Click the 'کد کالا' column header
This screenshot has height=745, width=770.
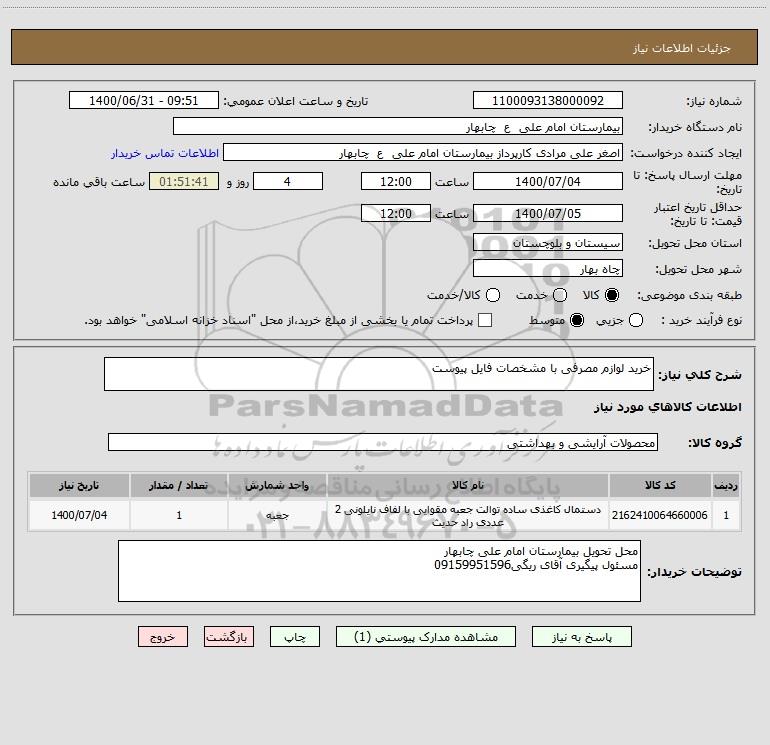pyautogui.click(x=660, y=485)
